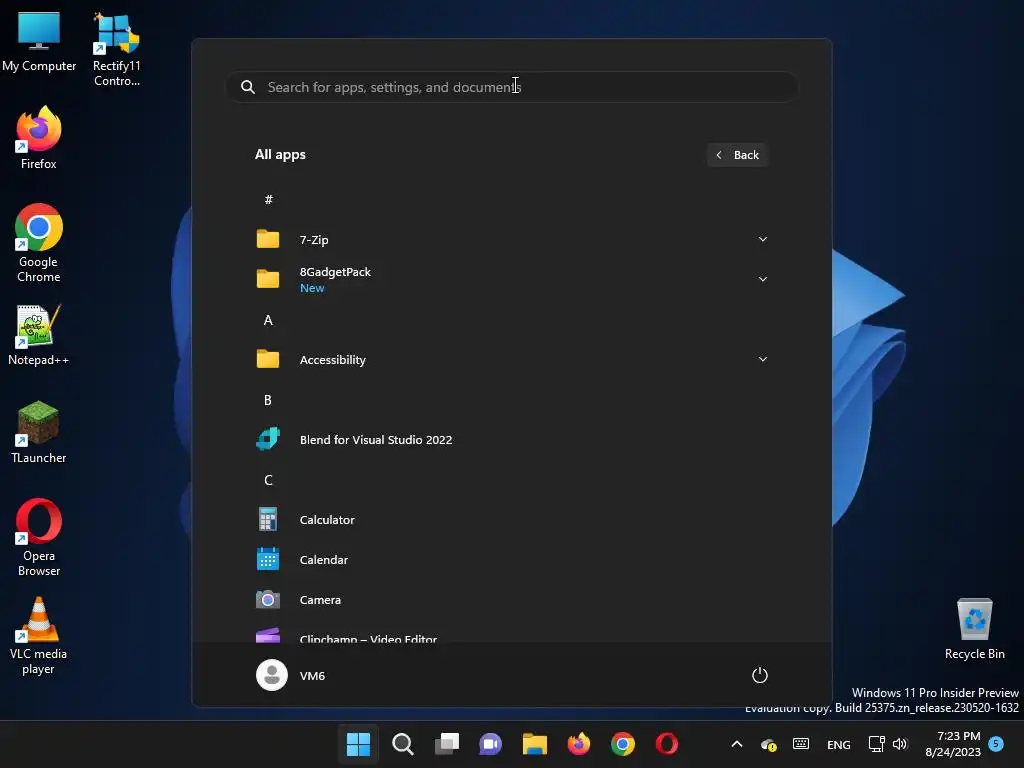Open Task View from the taskbar
This screenshot has width=1024, height=768.
pos(447,744)
